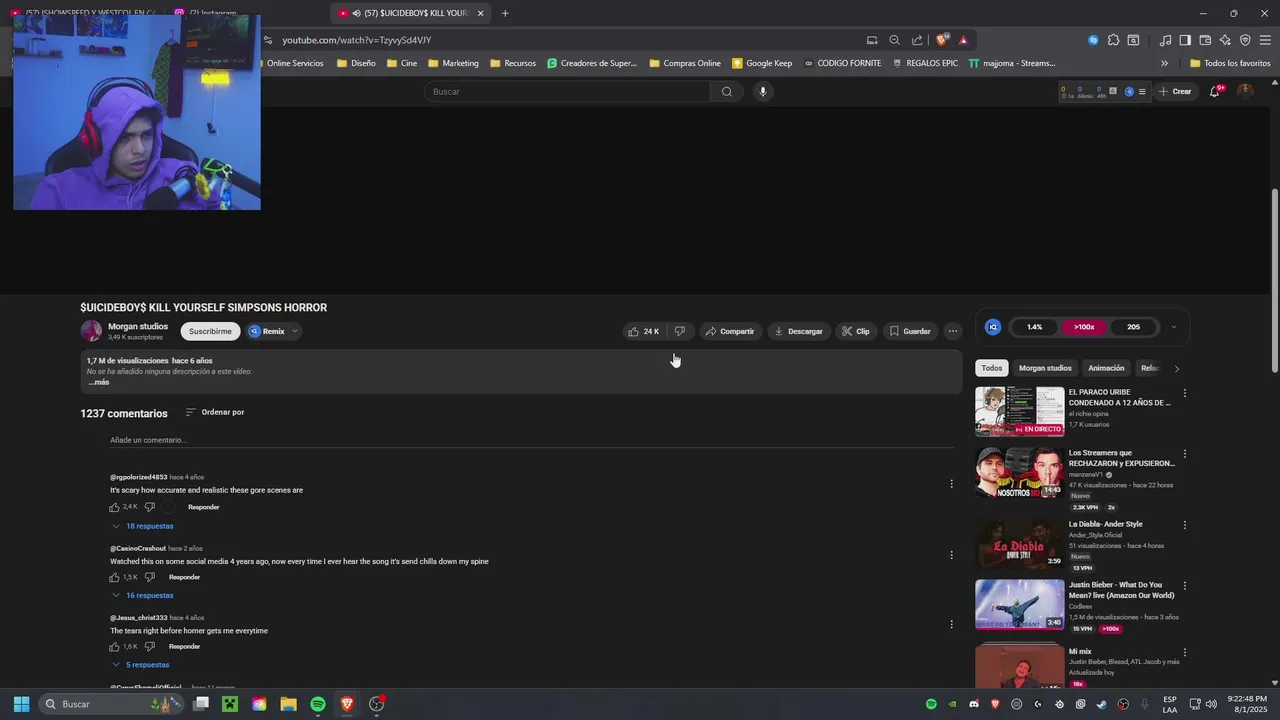Open Todos los favoritos folder
The width and height of the screenshot is (1280, 720).
point(1230,63)
